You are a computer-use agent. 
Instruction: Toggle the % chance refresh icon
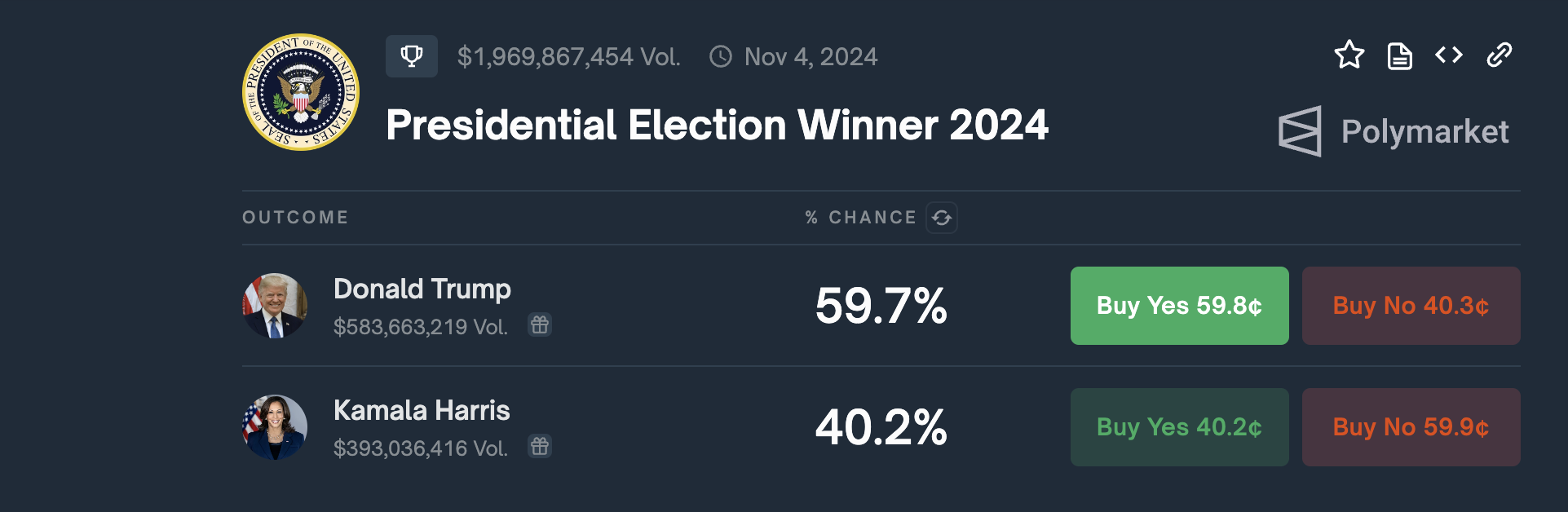click(942, 218)
